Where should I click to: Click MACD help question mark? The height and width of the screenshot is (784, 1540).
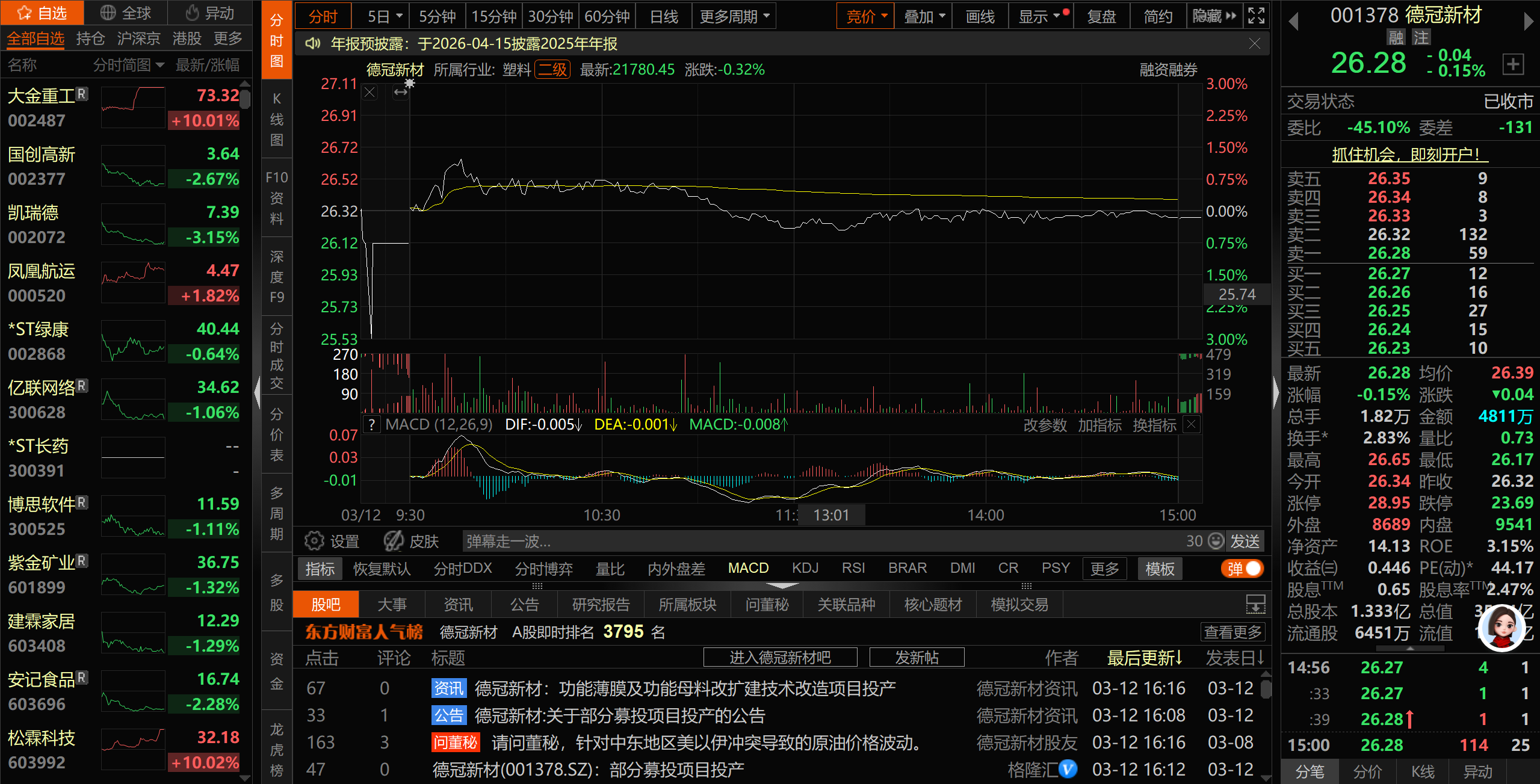372,425
